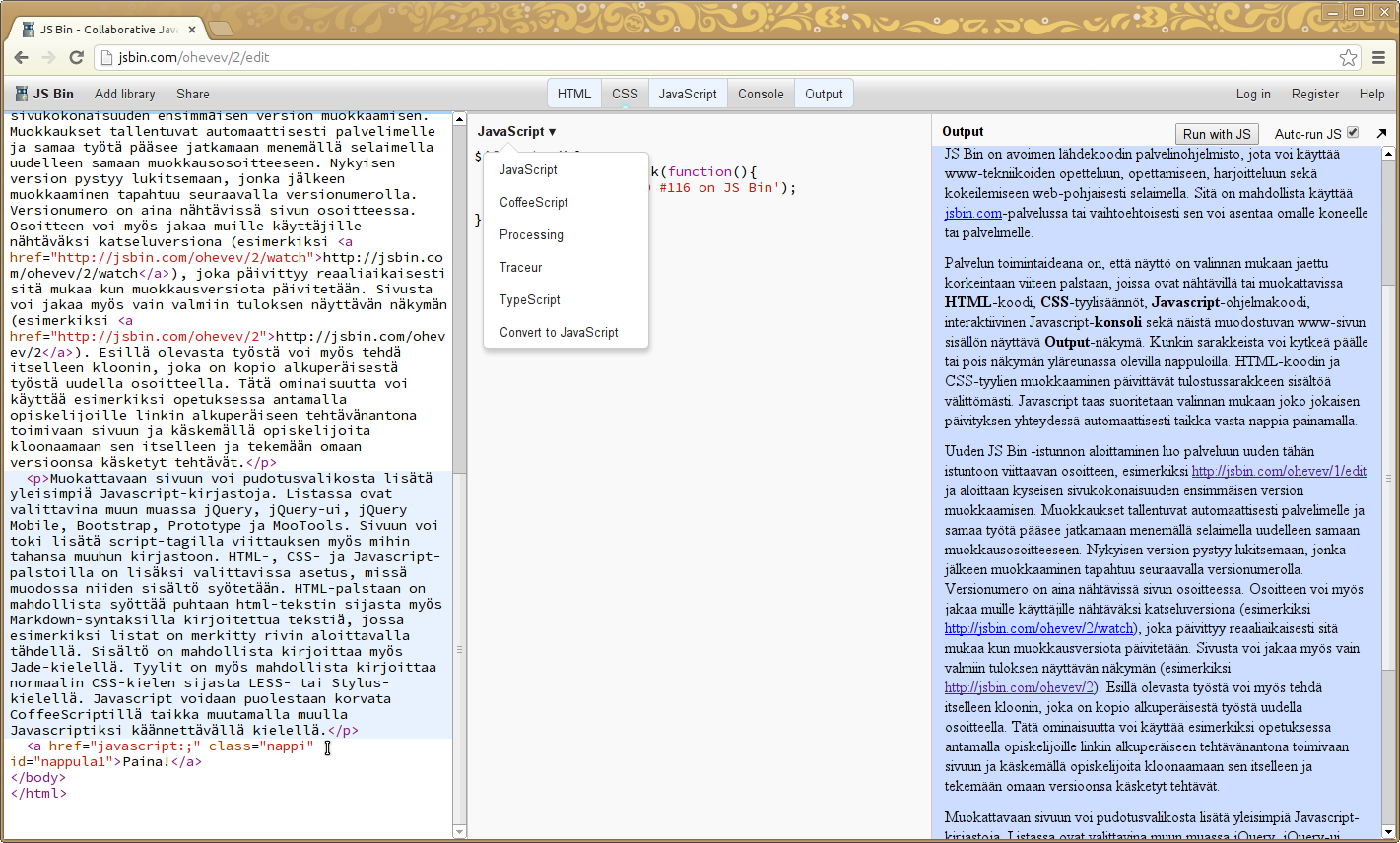
Task: Open the jsbin.com/ohevev/2/watch output link
Action: [1038, 628]
